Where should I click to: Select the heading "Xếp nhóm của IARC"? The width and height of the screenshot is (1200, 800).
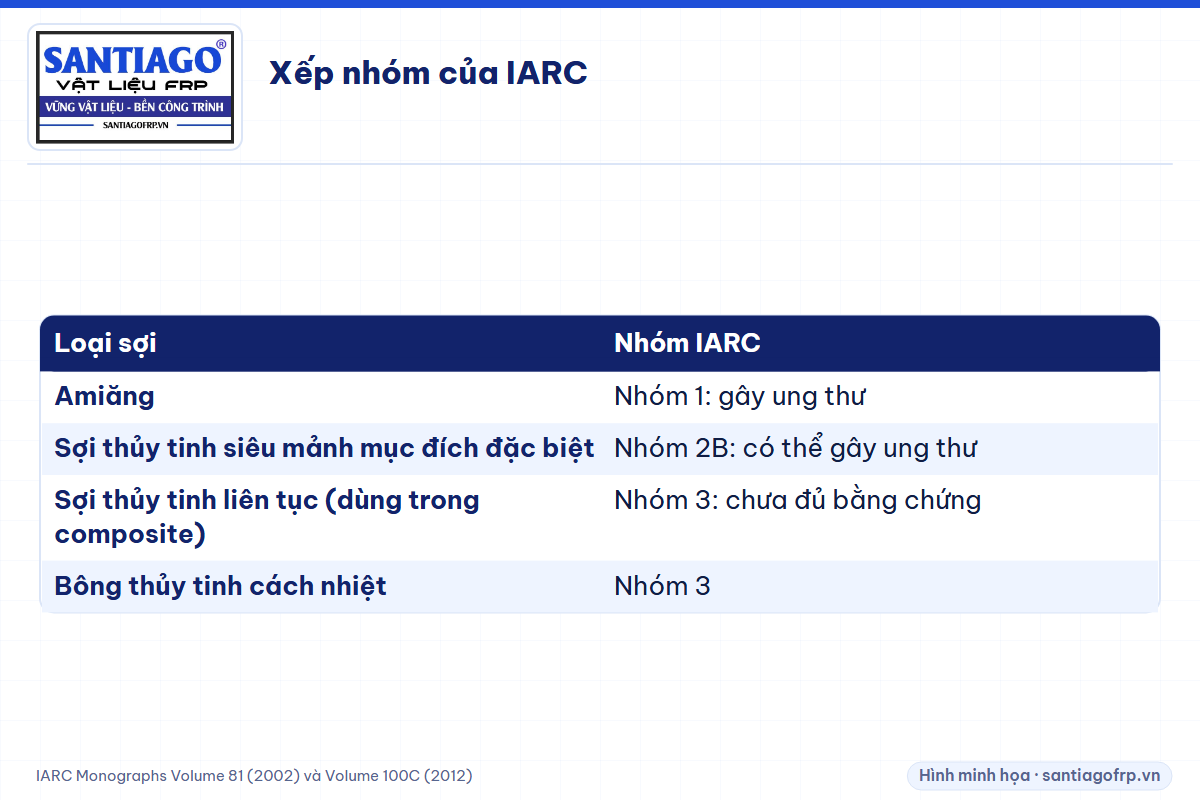pyautogui.click(x=428, y=73)
